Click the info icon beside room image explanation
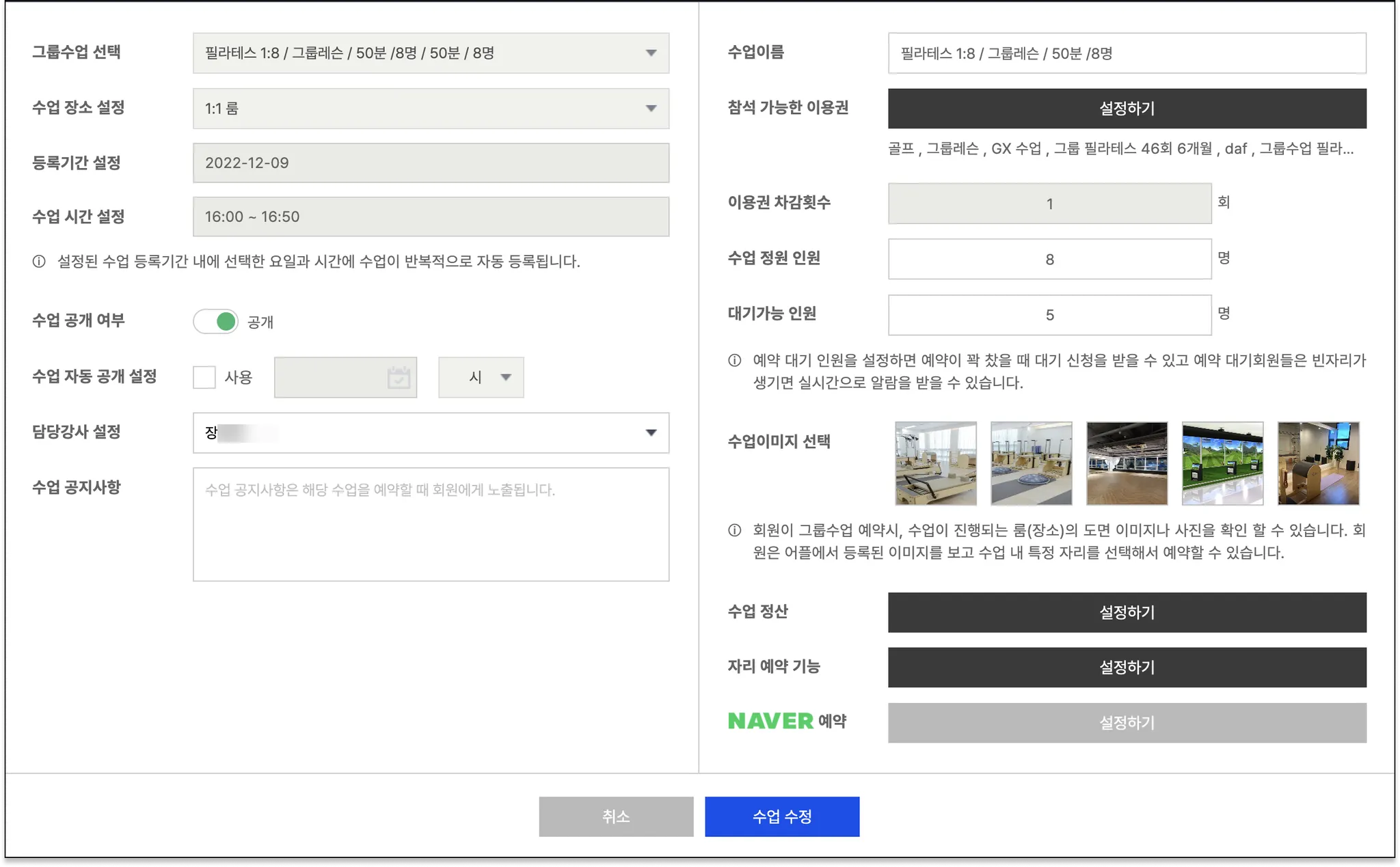Image resolution: width=1400 pixels, height=867 pixels. point(735,530)
